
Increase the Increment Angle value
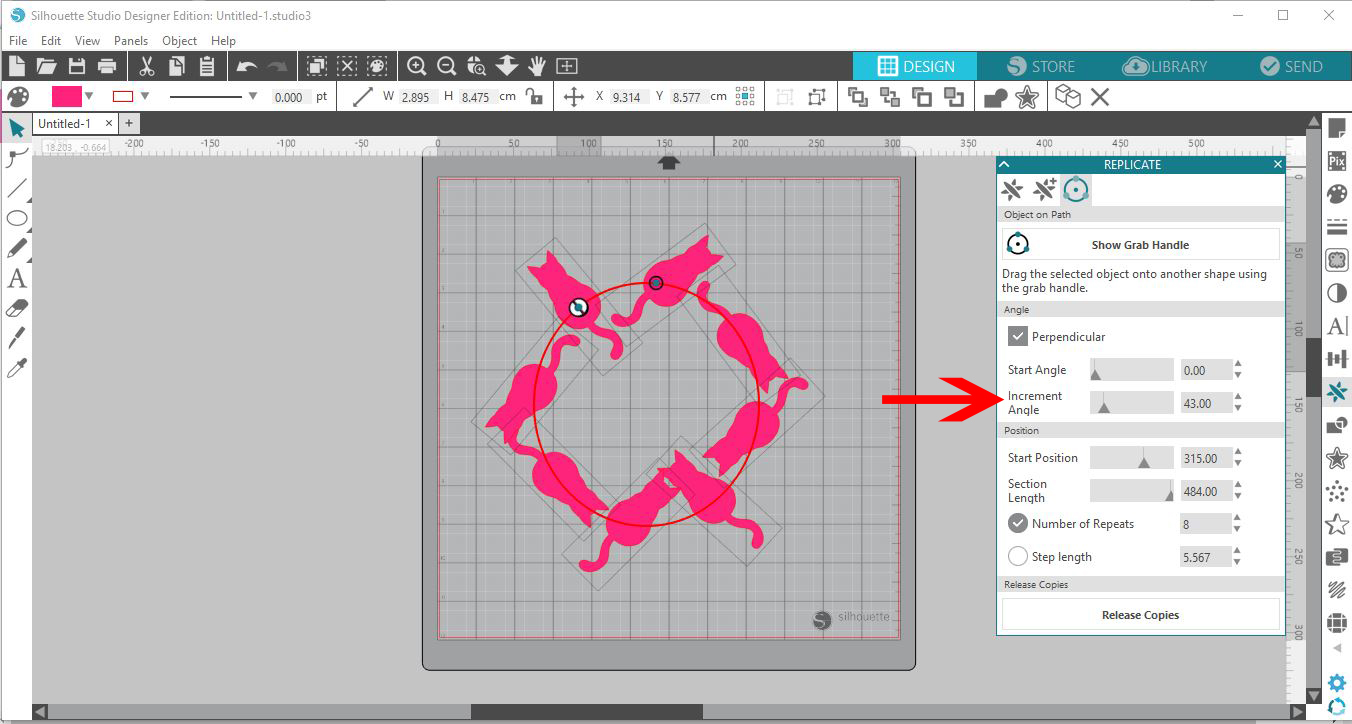pyautogui.click(x=1238, y=398)
